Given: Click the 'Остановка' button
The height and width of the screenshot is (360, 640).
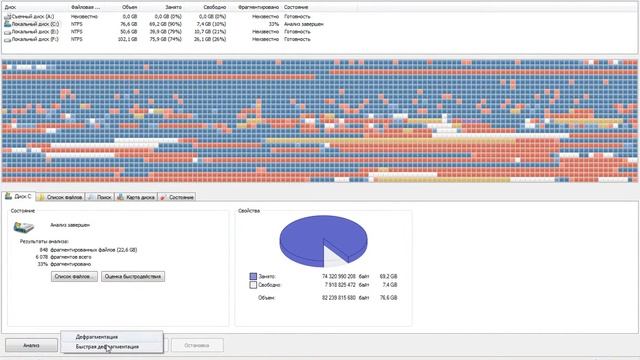Looking at the screenshot, I should pos(197,345).
